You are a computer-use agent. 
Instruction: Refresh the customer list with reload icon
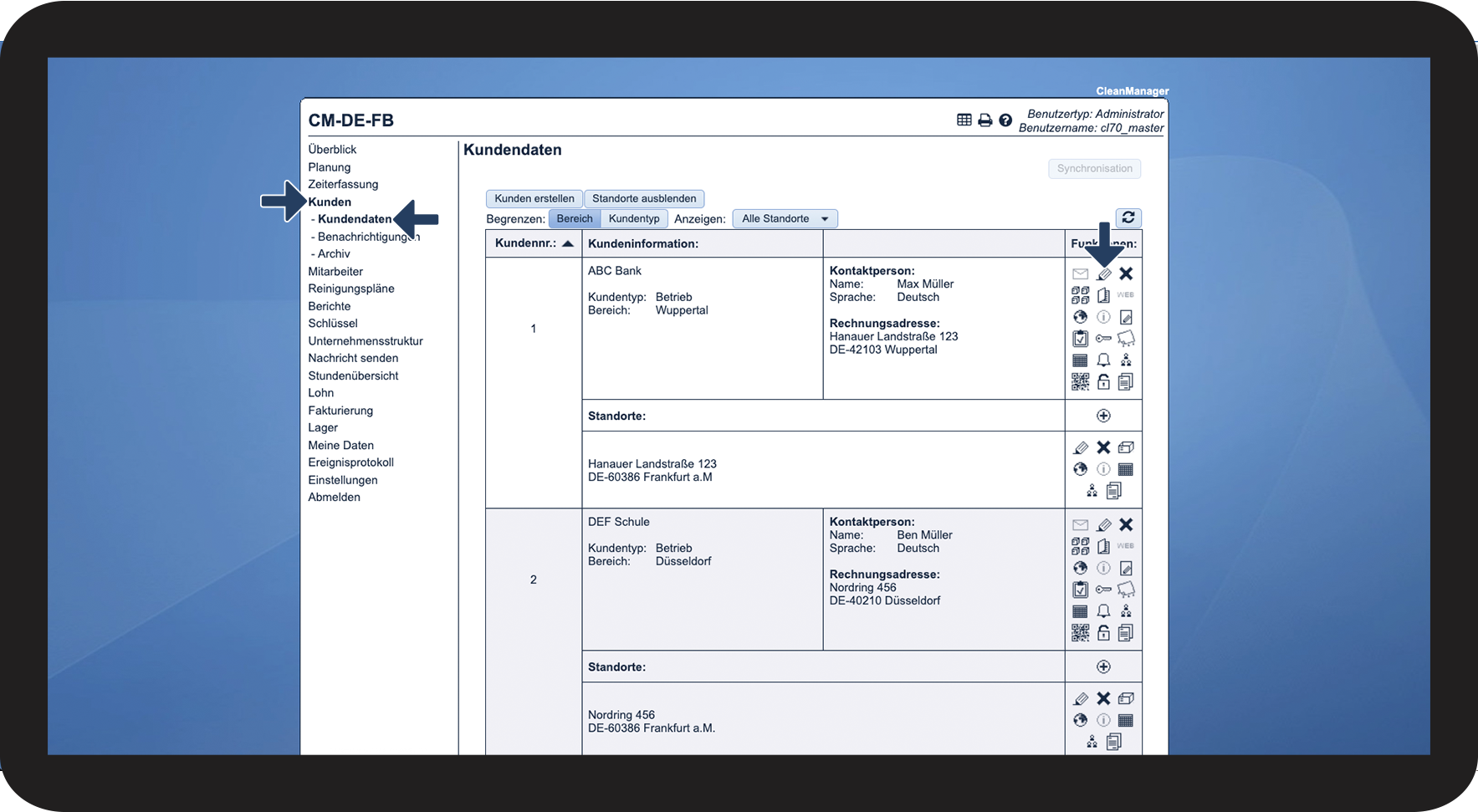pyautogui.click(x=1128, y=217)
